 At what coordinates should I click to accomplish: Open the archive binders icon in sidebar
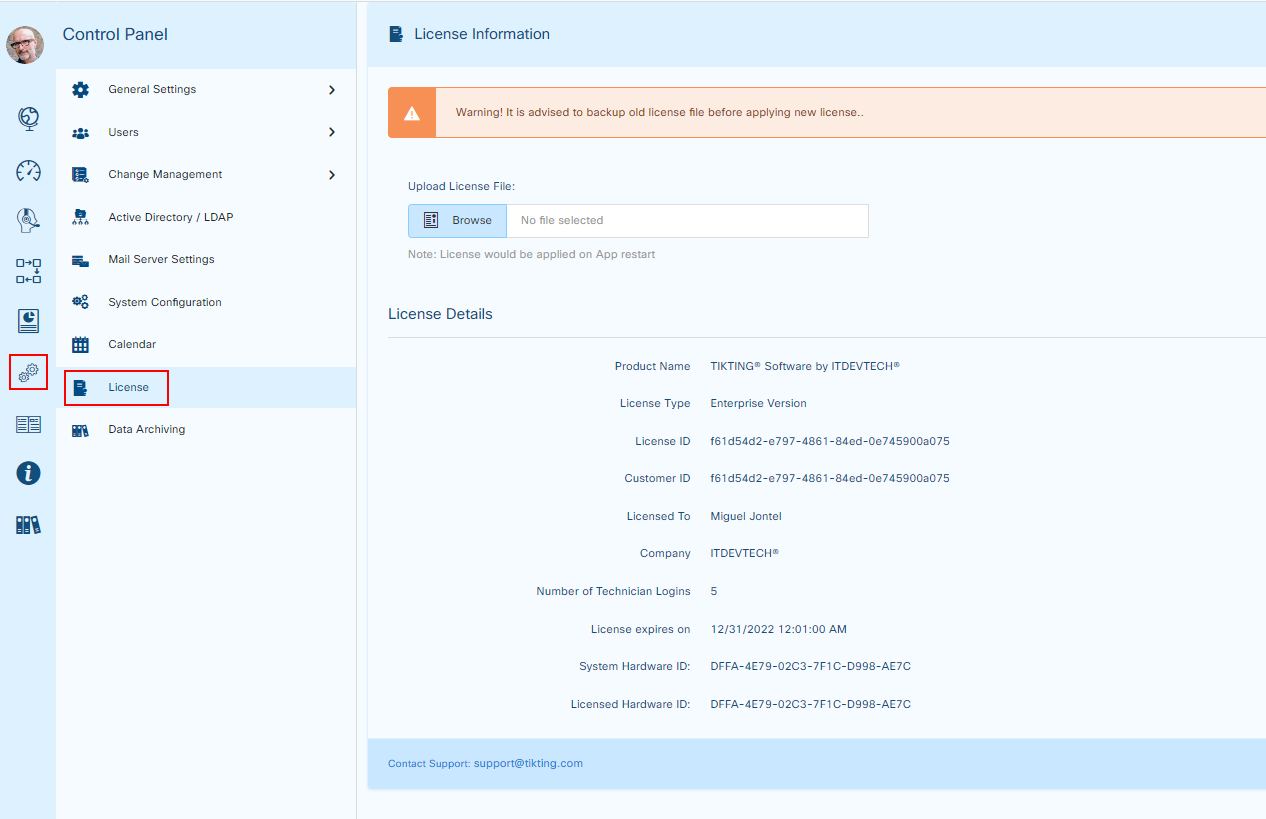click(x=28, y=525)
